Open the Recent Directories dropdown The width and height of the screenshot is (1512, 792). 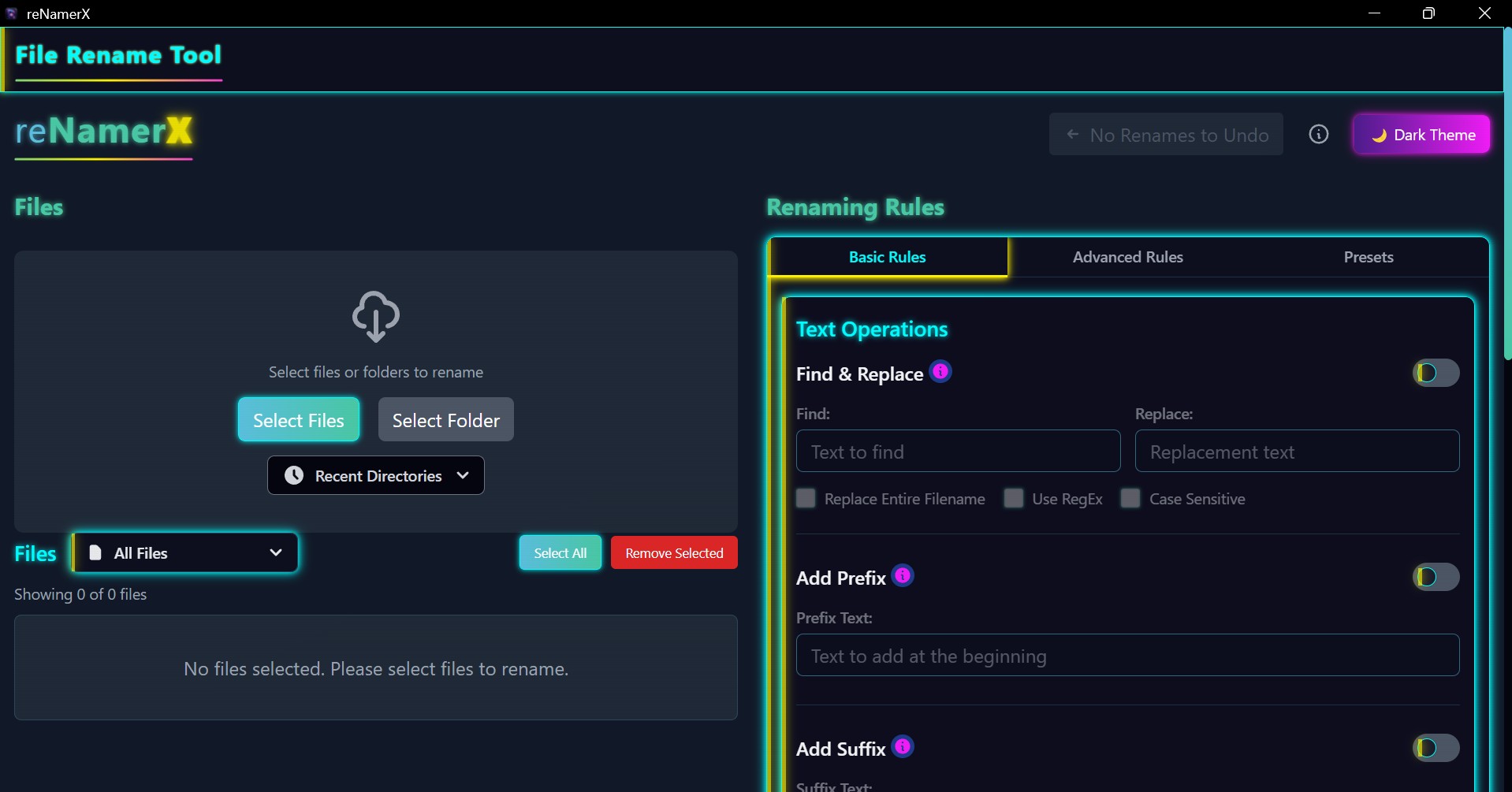click(x=375, y=475)
